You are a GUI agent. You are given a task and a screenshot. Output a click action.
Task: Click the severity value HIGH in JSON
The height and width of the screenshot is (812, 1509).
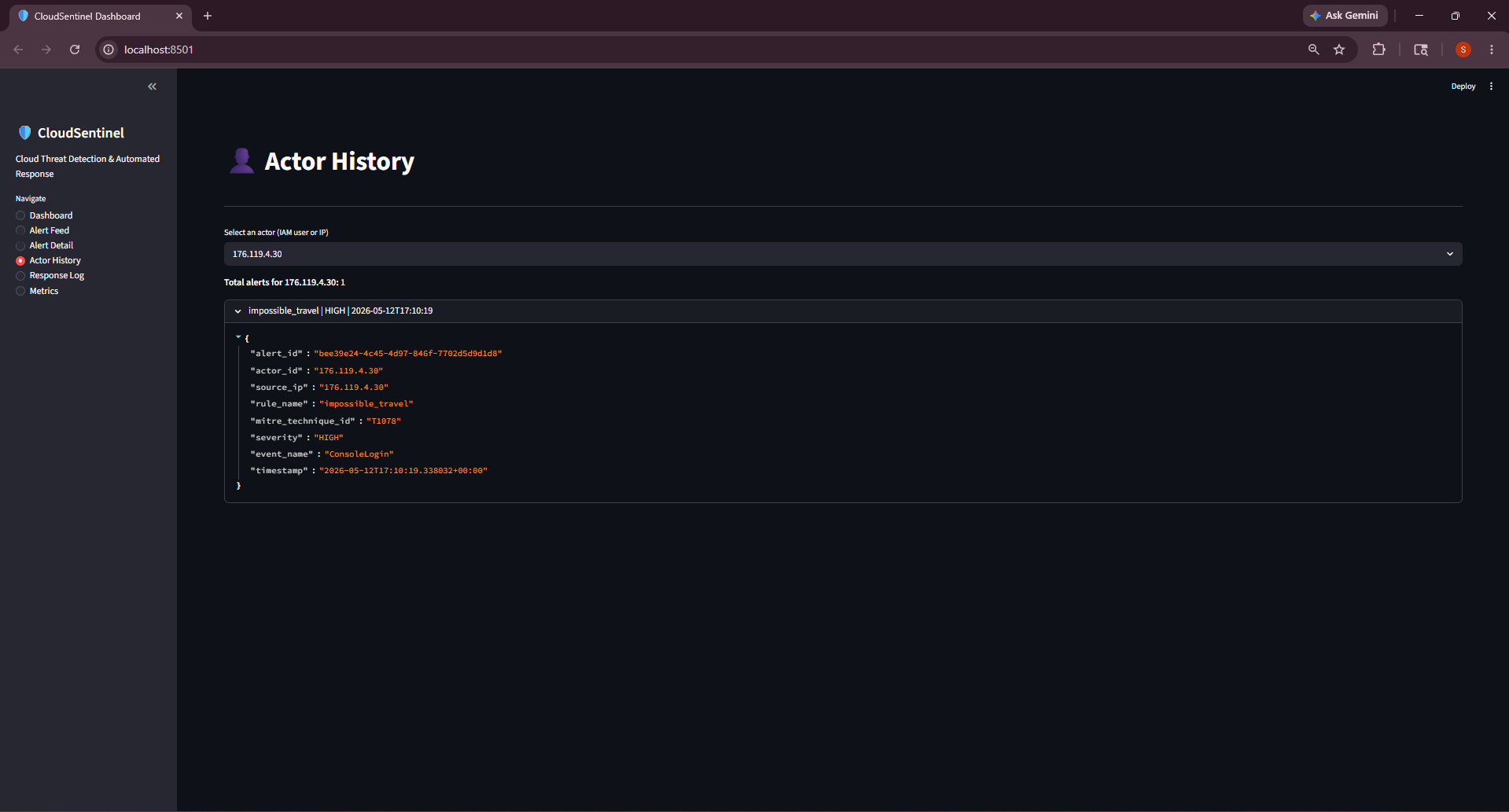pos(329,438)
